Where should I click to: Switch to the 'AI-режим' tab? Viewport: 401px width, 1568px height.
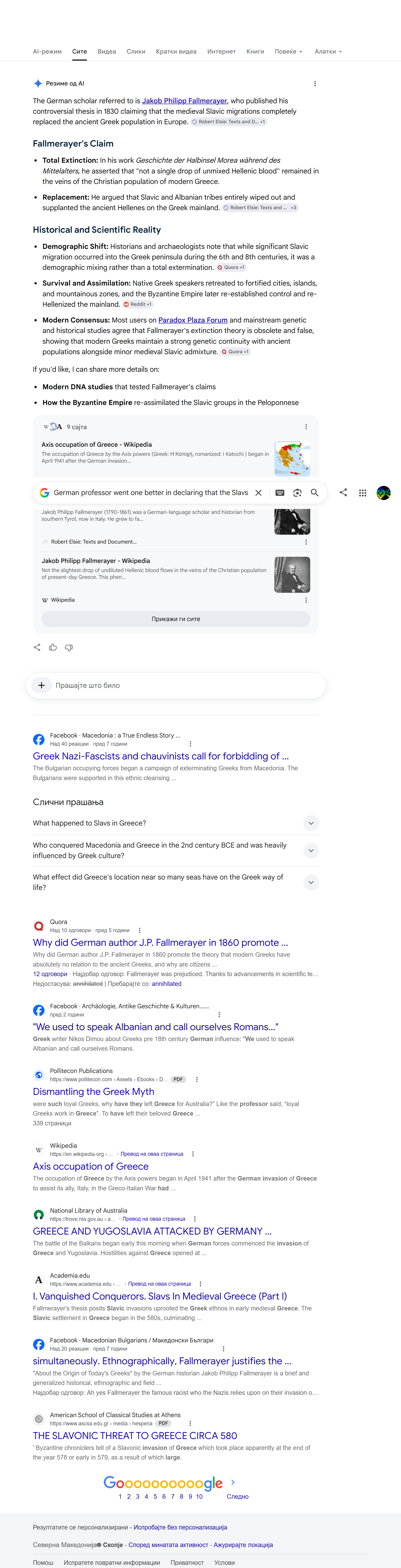pos(47,52)
